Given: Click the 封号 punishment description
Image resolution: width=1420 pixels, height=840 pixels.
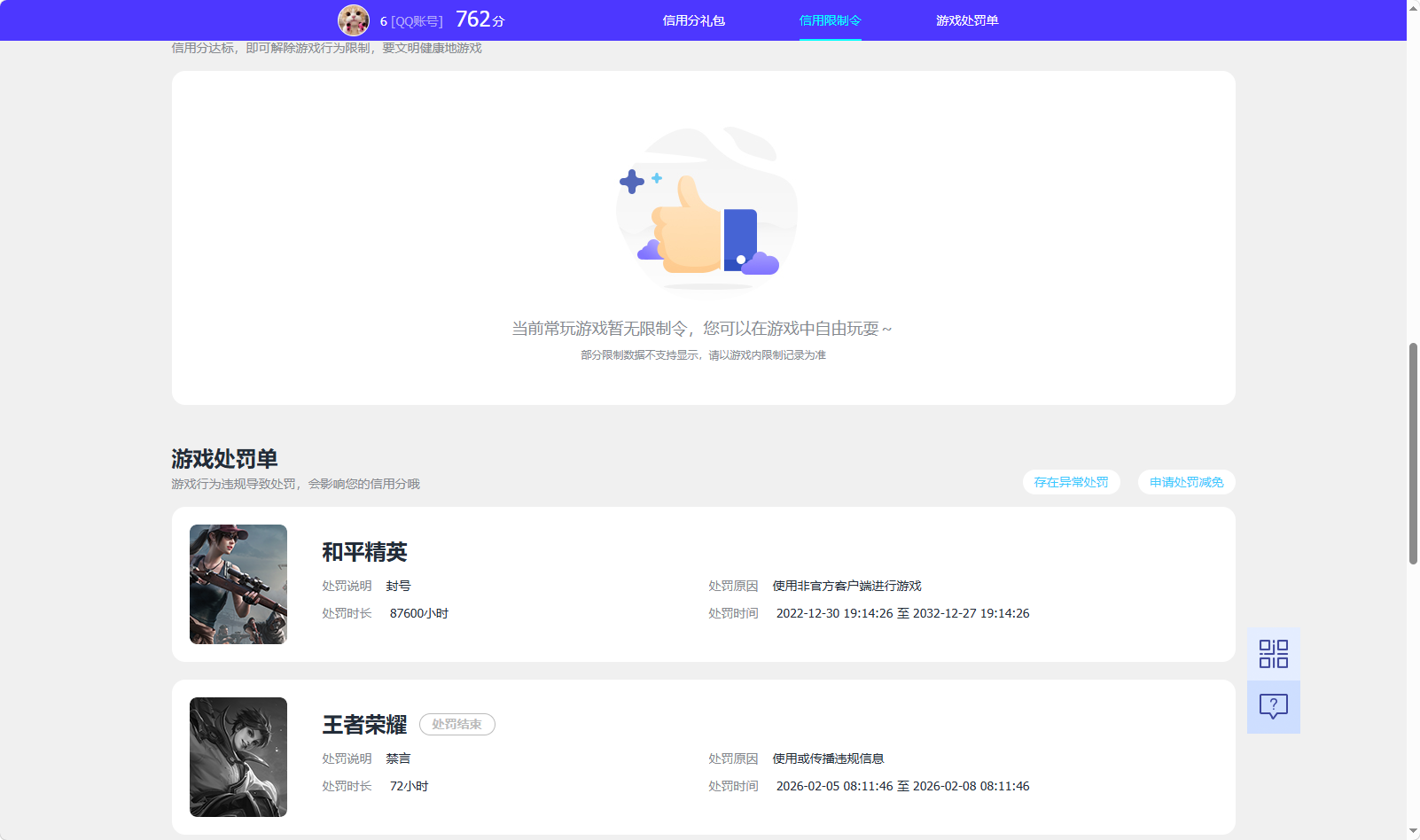Looking at the screenshot, I should (x=398, y=586).
